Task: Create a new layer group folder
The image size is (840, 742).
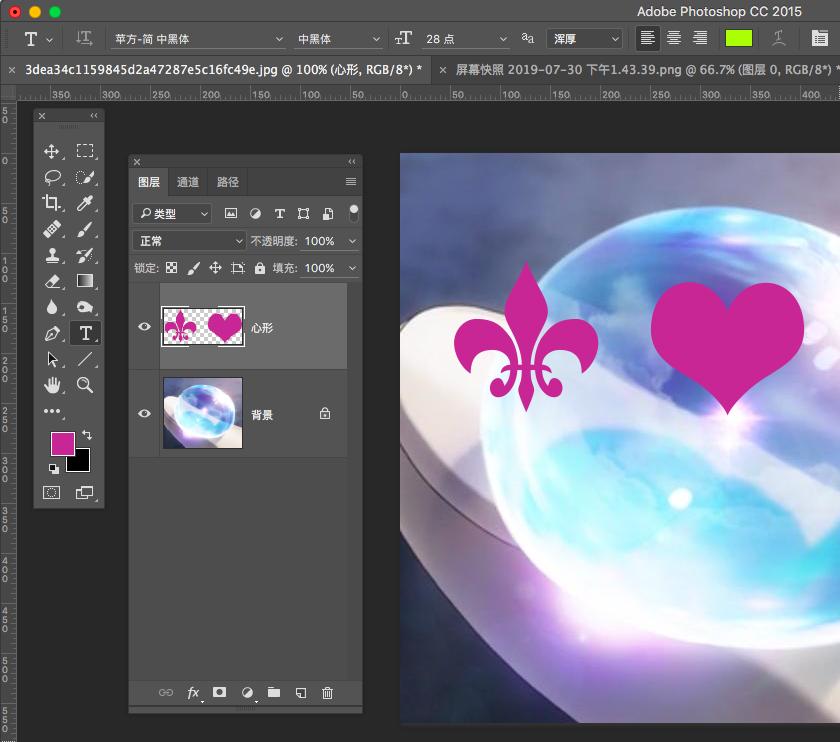Action: [x=273, y=693]
